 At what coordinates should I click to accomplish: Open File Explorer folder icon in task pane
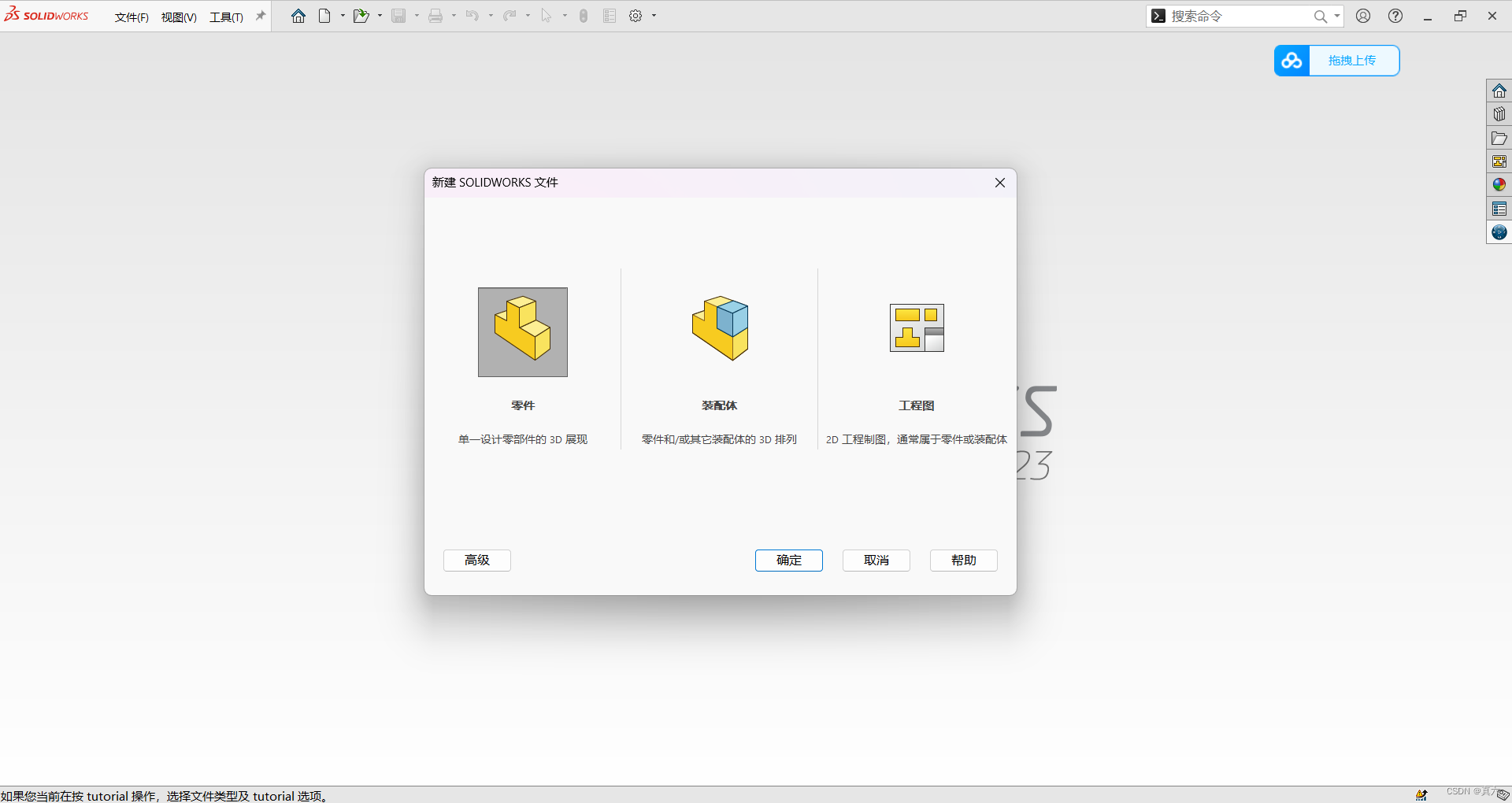(x=1499, y=138)
